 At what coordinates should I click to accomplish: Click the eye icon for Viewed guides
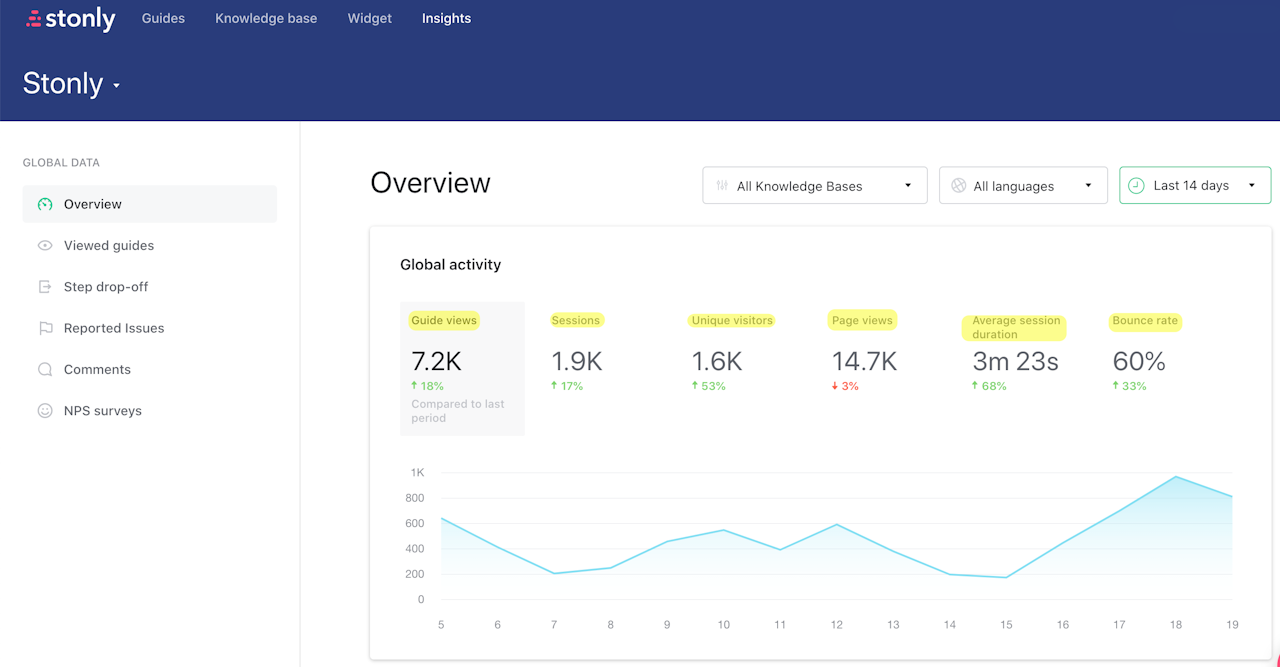pos(45,246)
